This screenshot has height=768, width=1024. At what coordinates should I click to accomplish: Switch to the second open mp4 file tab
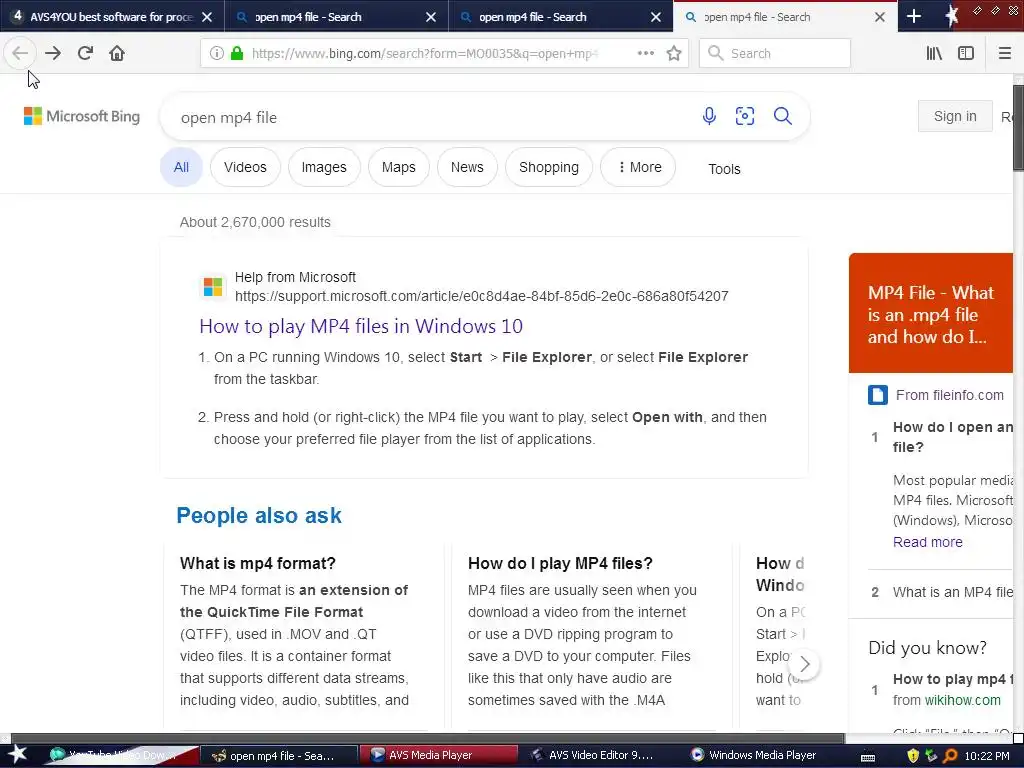coord(336,17)
